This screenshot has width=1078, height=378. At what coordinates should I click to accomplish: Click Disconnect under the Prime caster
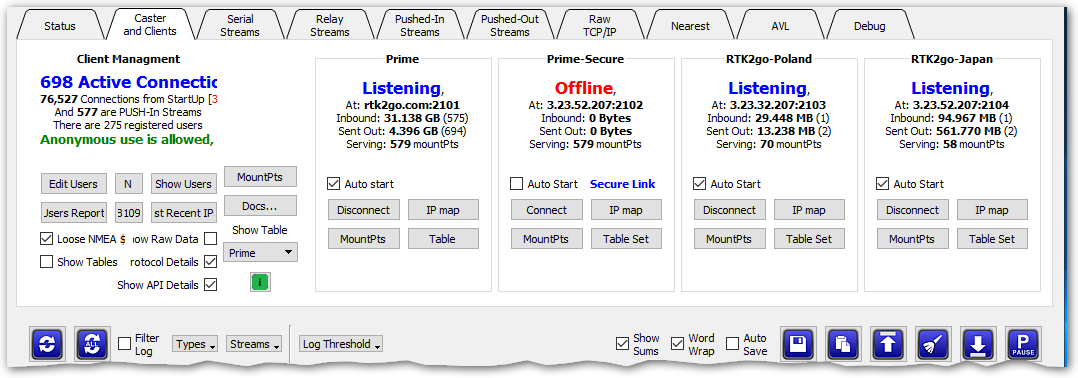tap(363, 210)
